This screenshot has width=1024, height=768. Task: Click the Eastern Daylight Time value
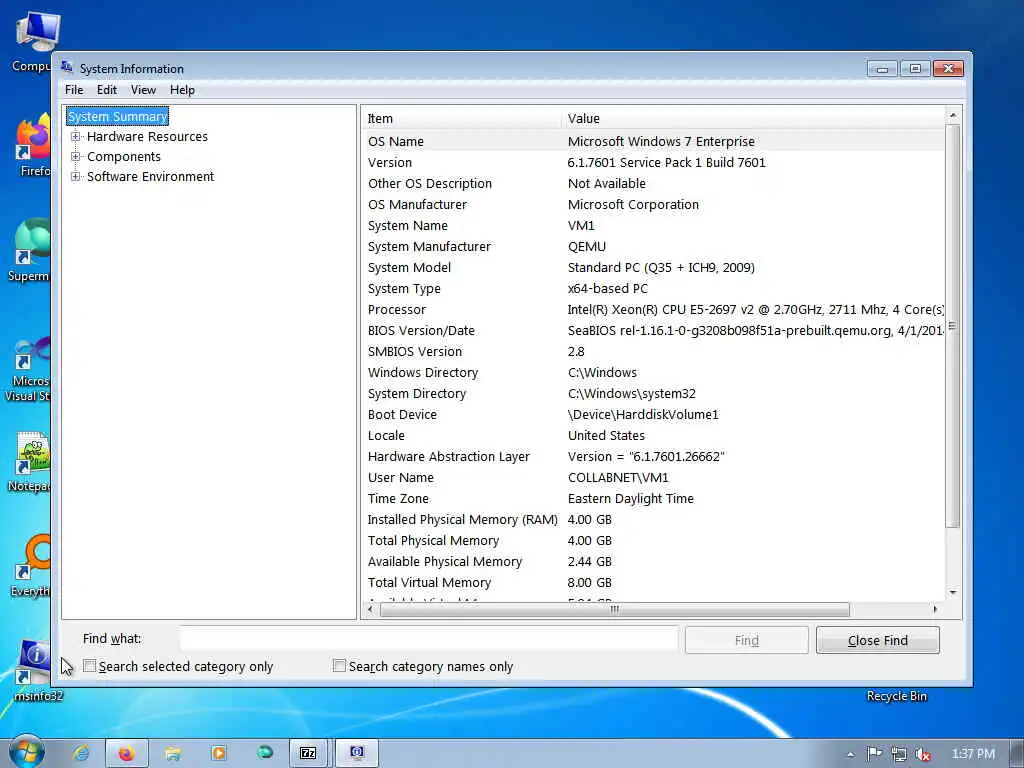(630, 498)
